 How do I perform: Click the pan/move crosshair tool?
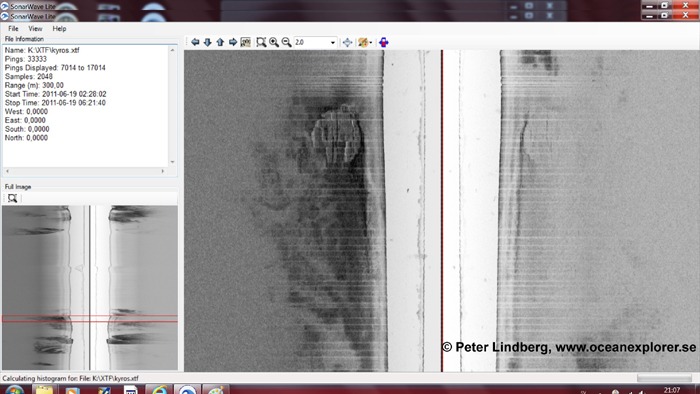pos(347,42)
